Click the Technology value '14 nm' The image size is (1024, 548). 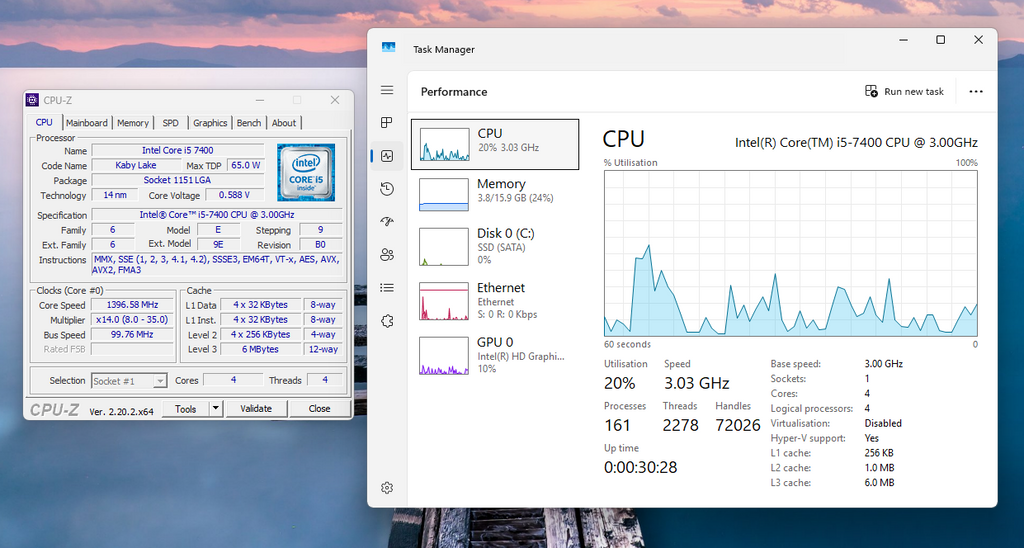[115, 195]
